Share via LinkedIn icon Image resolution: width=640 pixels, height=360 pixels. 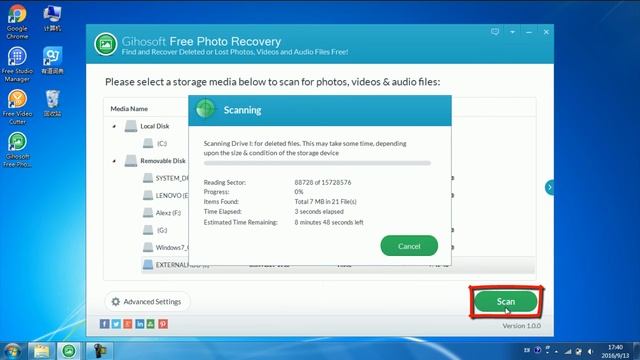140,324
